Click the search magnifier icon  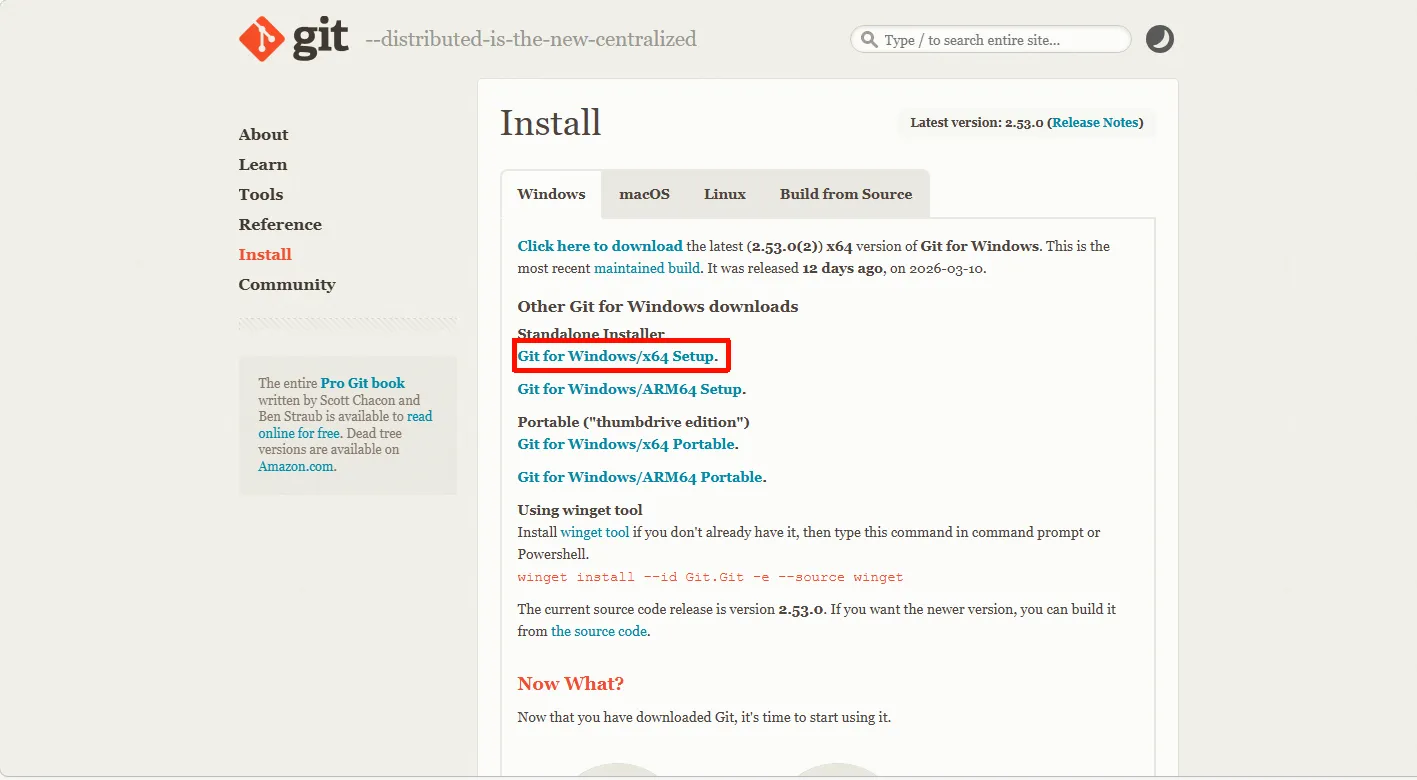pyautogui.click(x=868, y=40)
